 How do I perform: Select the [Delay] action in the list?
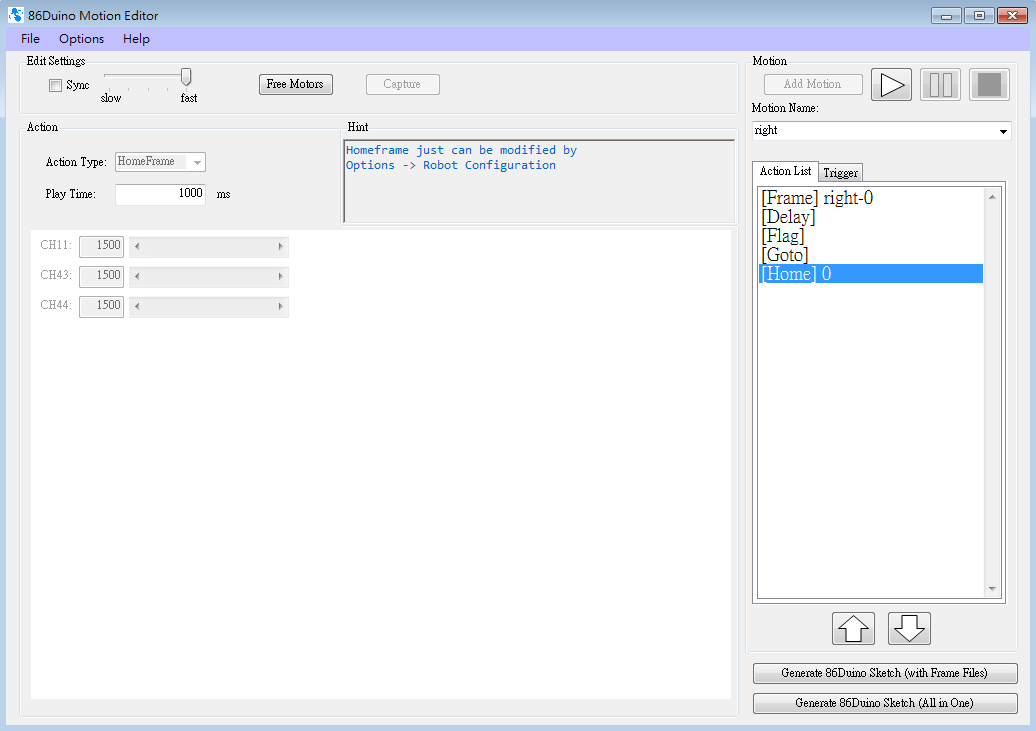pos(870,217)
